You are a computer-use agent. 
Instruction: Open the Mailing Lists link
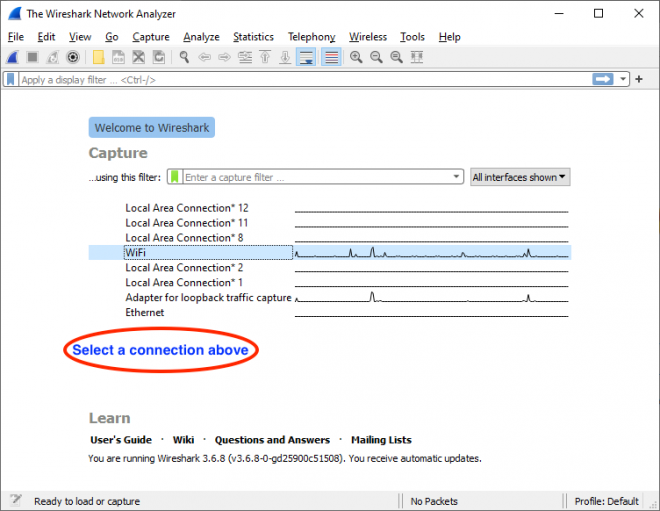point(381,440)
